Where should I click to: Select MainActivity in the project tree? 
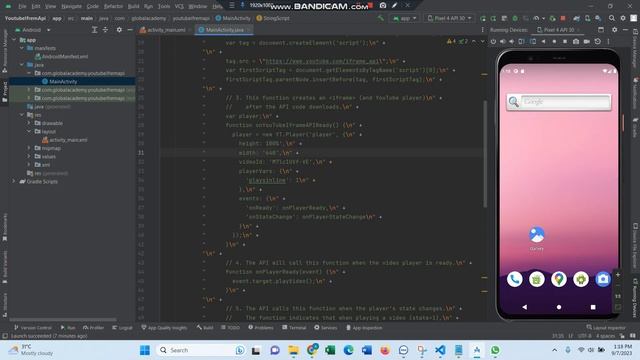[59, 82]
